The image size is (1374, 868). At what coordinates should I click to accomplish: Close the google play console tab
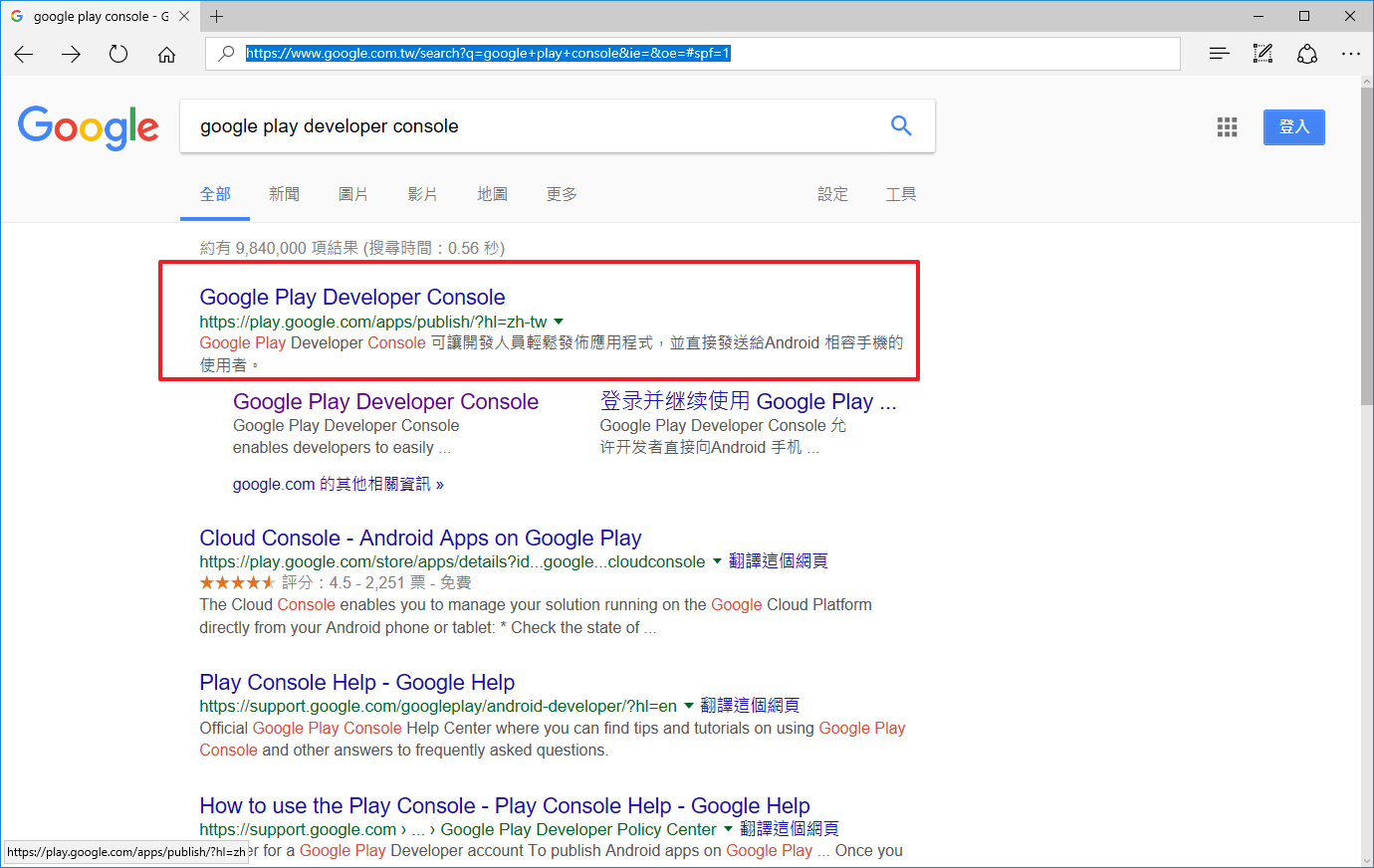pos(184,16)
